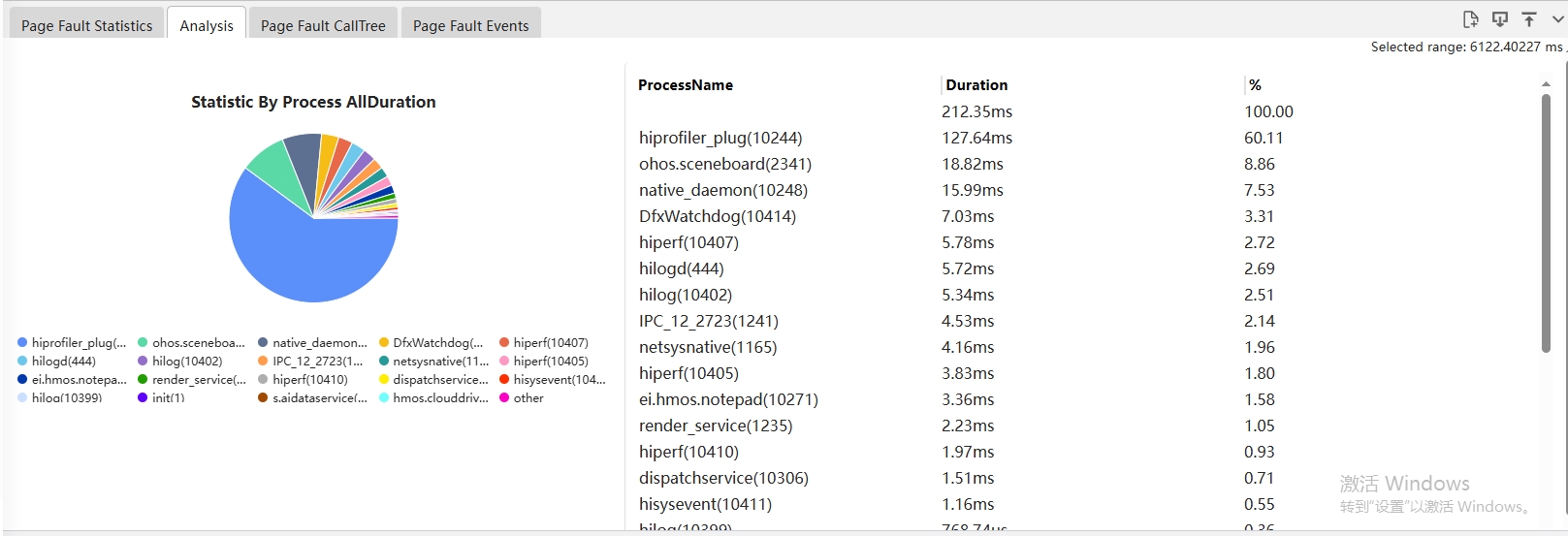Click the % column header

pos(1255,85)
